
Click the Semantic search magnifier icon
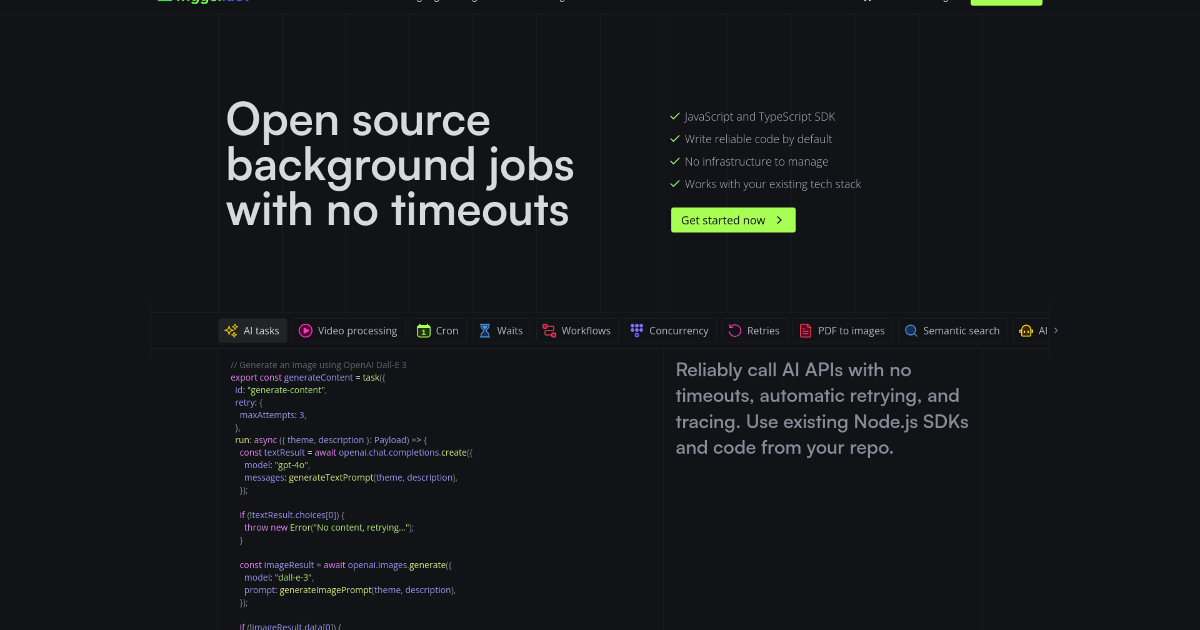[x=911, y=330]
